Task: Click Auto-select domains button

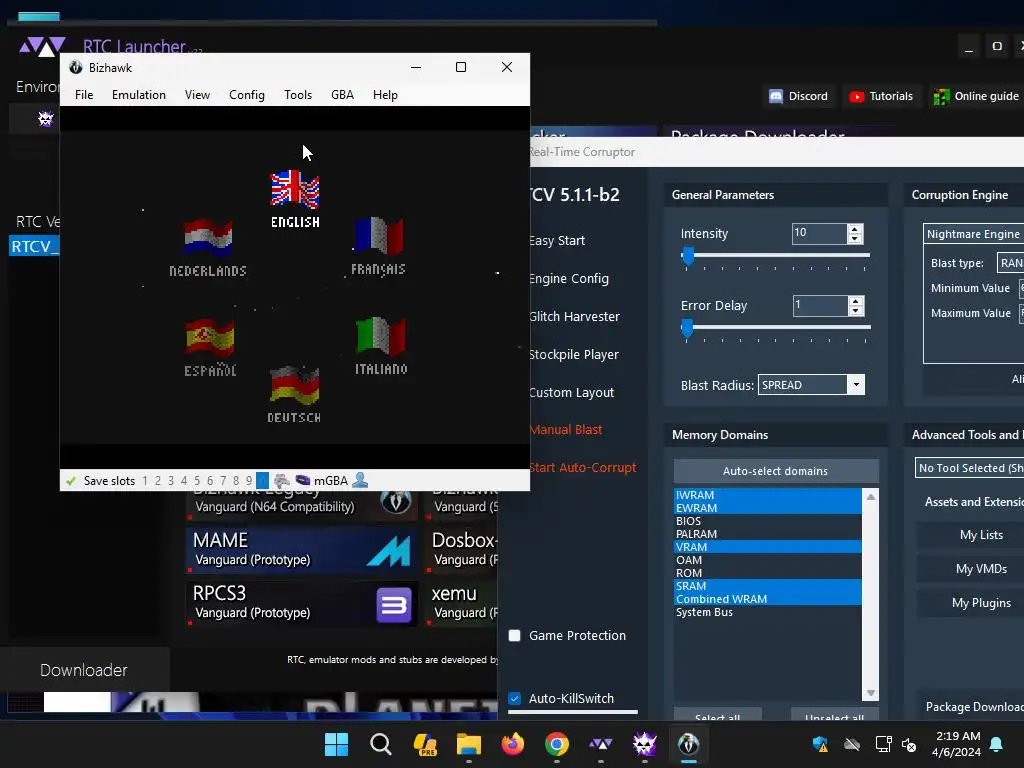Action: pos(776,471)
